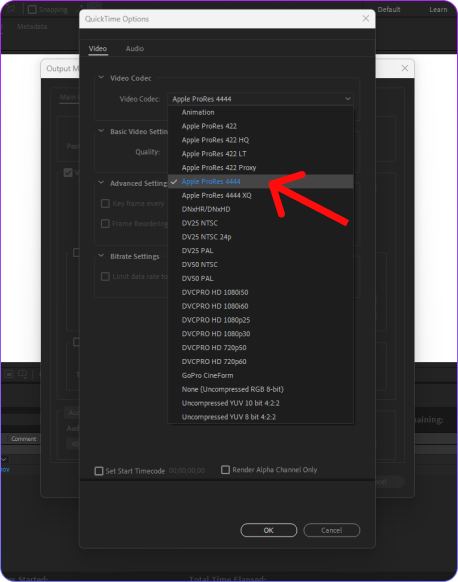Viewport: 458px width, 582px height.
Task: Open the Metadata panel tab
Action: 32,27
